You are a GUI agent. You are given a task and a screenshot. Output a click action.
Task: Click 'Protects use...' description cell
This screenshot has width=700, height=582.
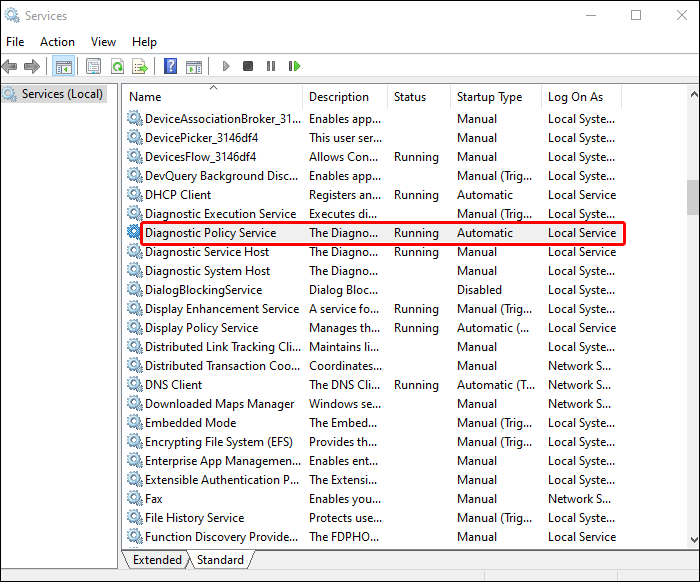[x=345, y=518]
